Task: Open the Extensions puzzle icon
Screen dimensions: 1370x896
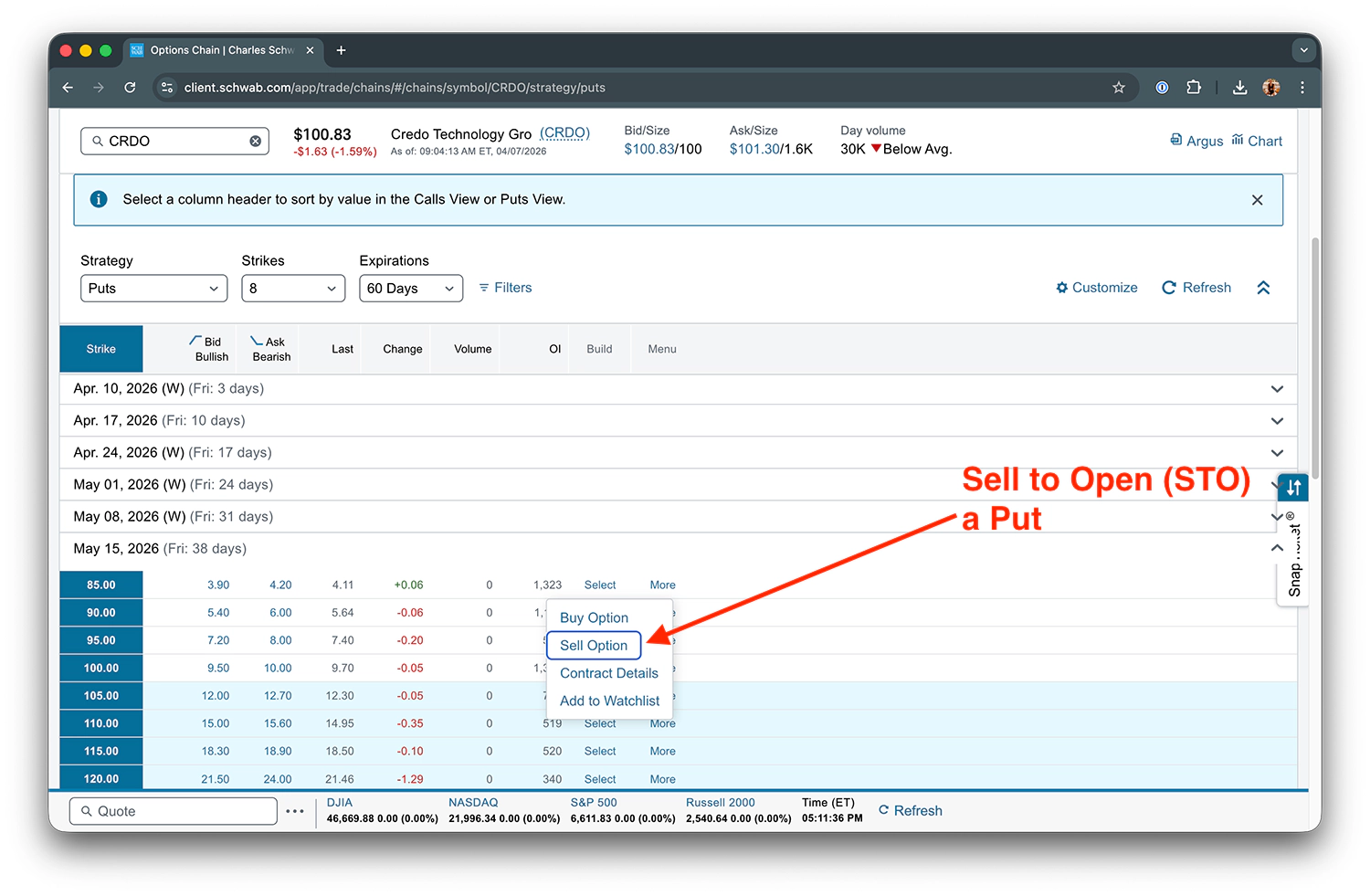Action: tap(1194, 88)
